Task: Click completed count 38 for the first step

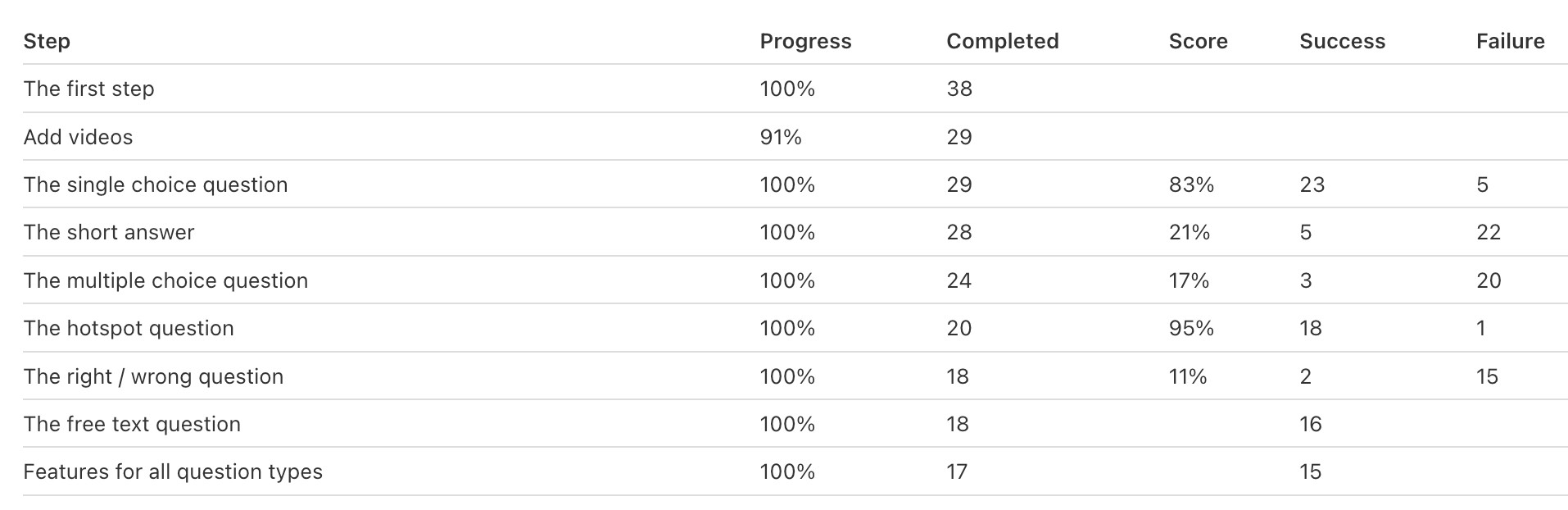Action: click(x=958, y=89)
